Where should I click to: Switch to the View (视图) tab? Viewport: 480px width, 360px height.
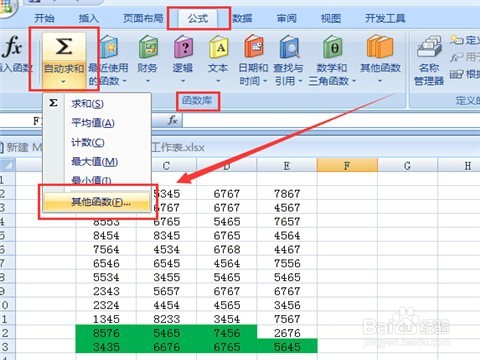(x=331, y=18)
